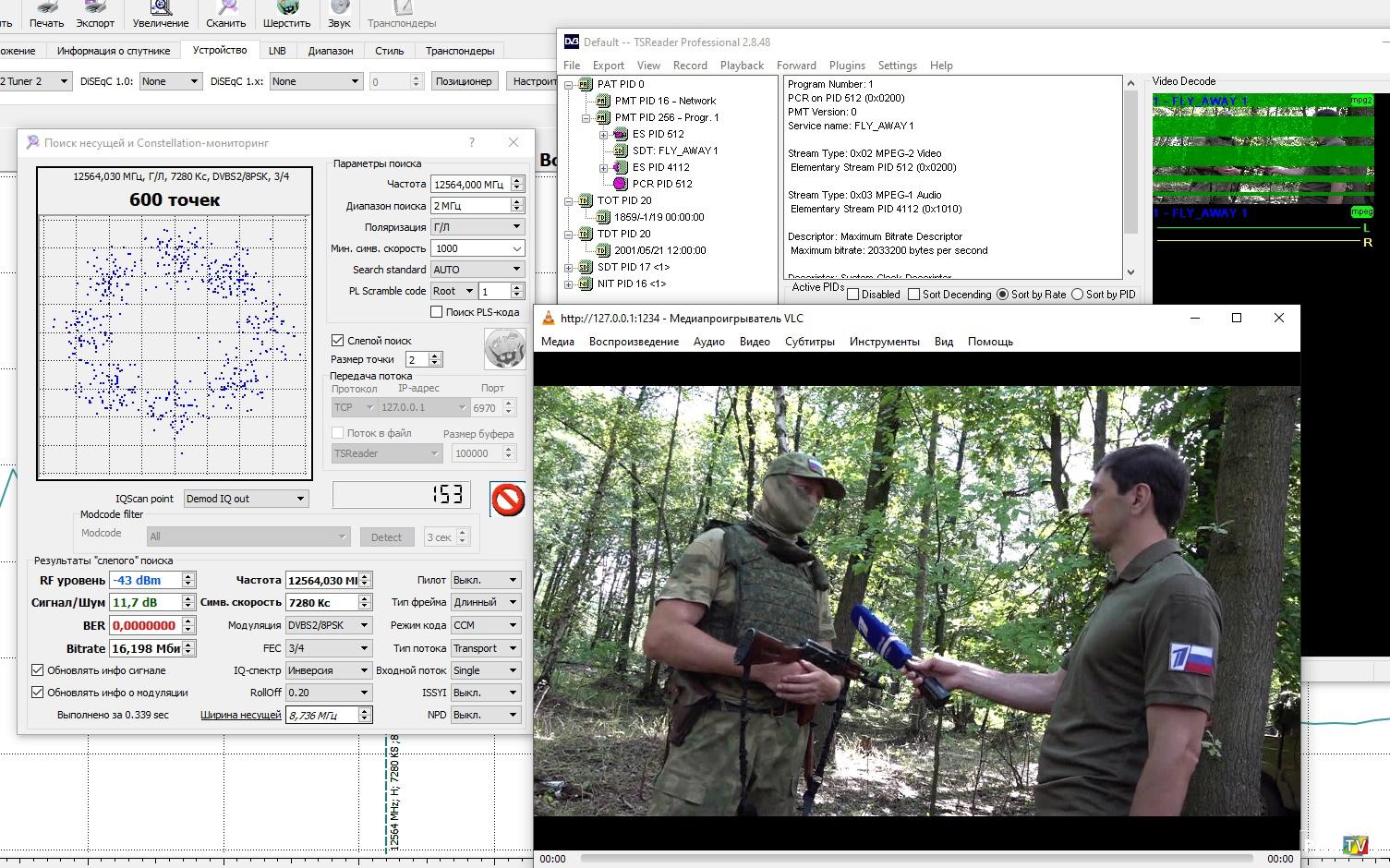Click the Позиционер button
The height and width of the screenshot is (868, 1390).
pos(464,81)
